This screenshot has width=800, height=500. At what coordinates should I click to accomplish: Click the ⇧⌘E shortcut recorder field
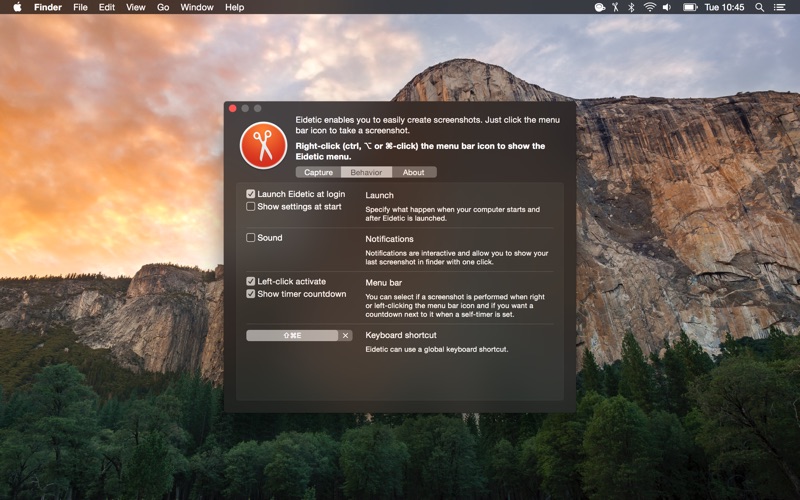(x=292, y=335)
